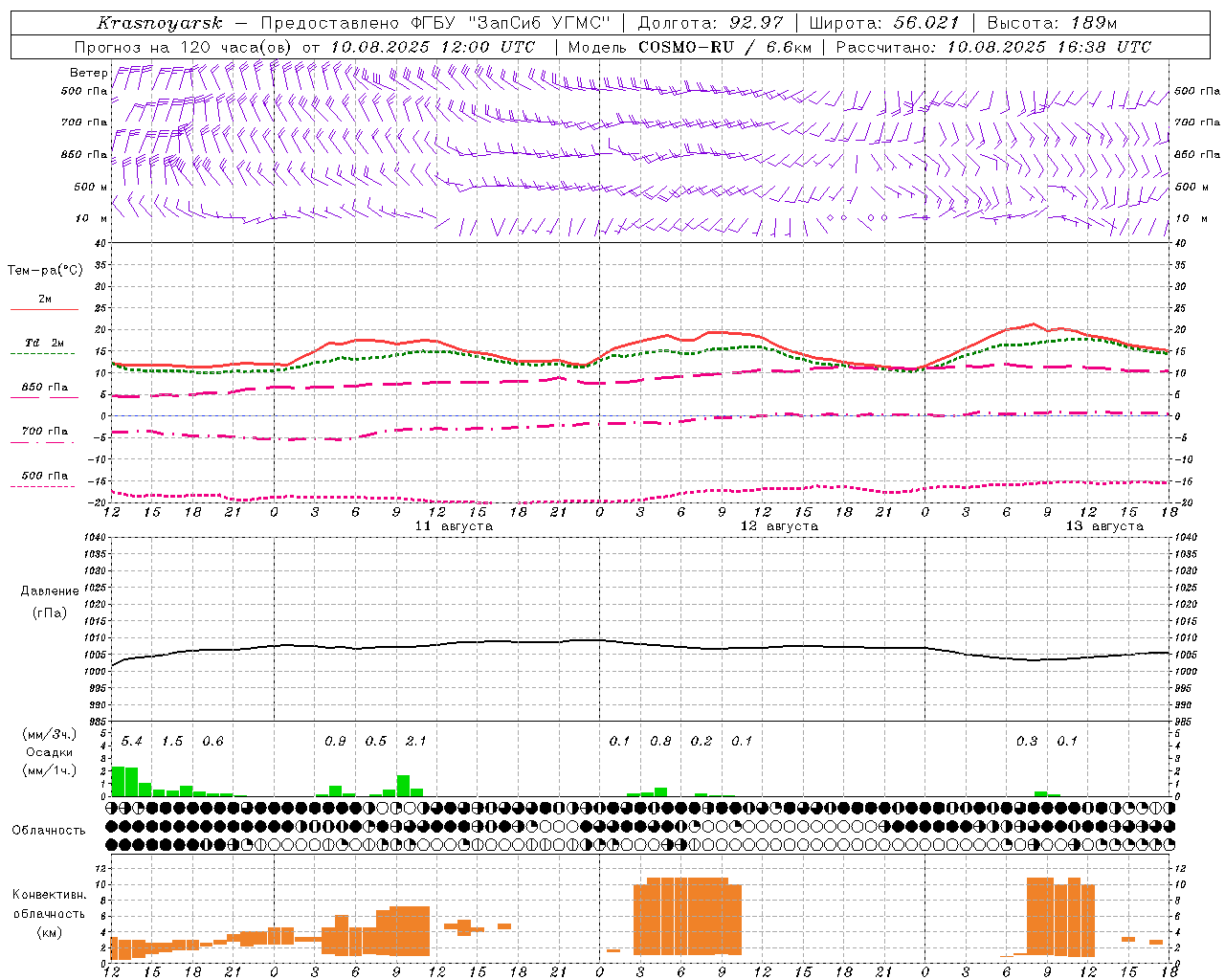Click the "(мм/1ч.)" unit label

coord(50,770)
